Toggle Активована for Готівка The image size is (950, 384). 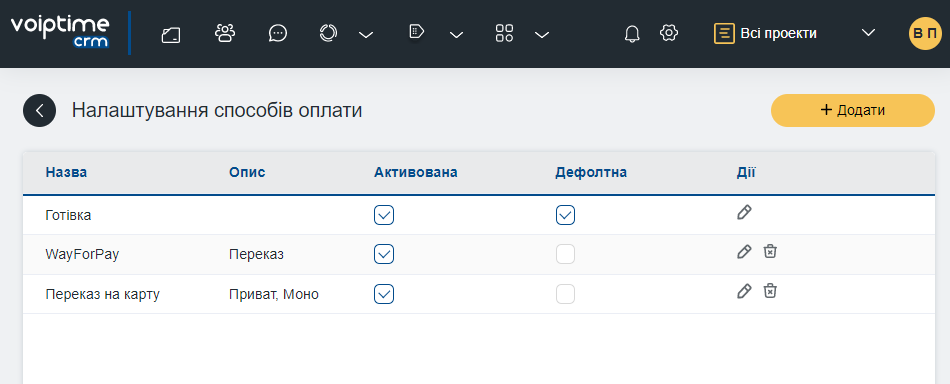pyautogui.click(x=384, y=215)
